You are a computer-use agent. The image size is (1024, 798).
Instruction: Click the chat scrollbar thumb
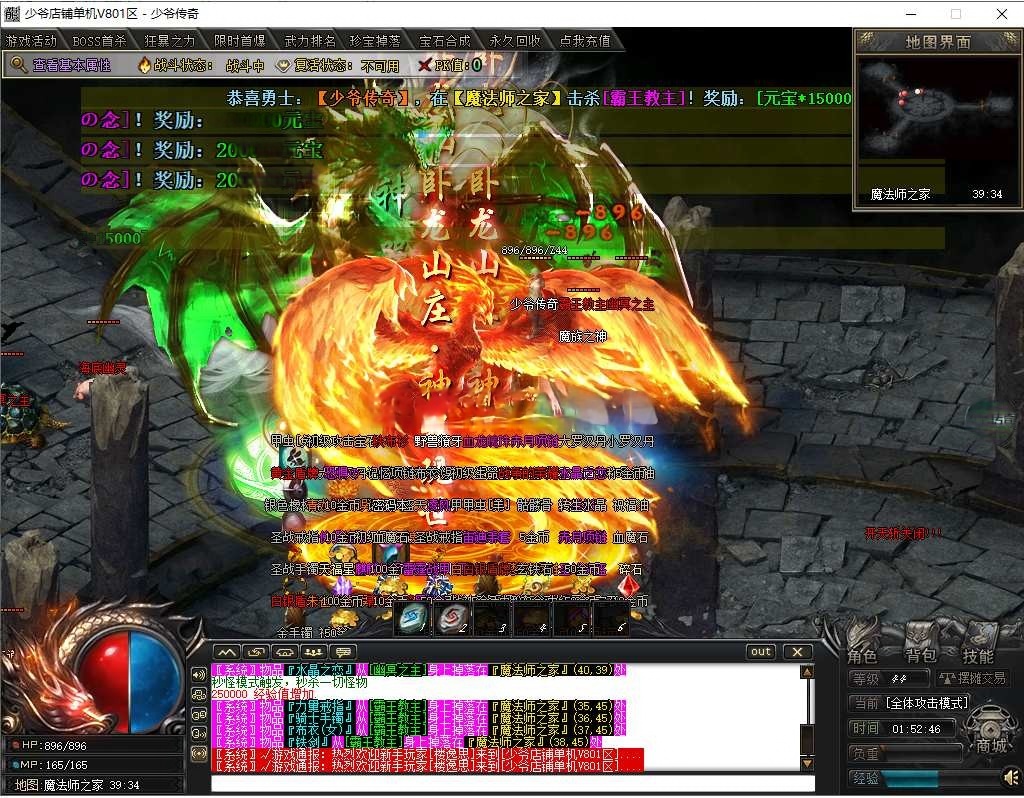click(x=808, y=739)
